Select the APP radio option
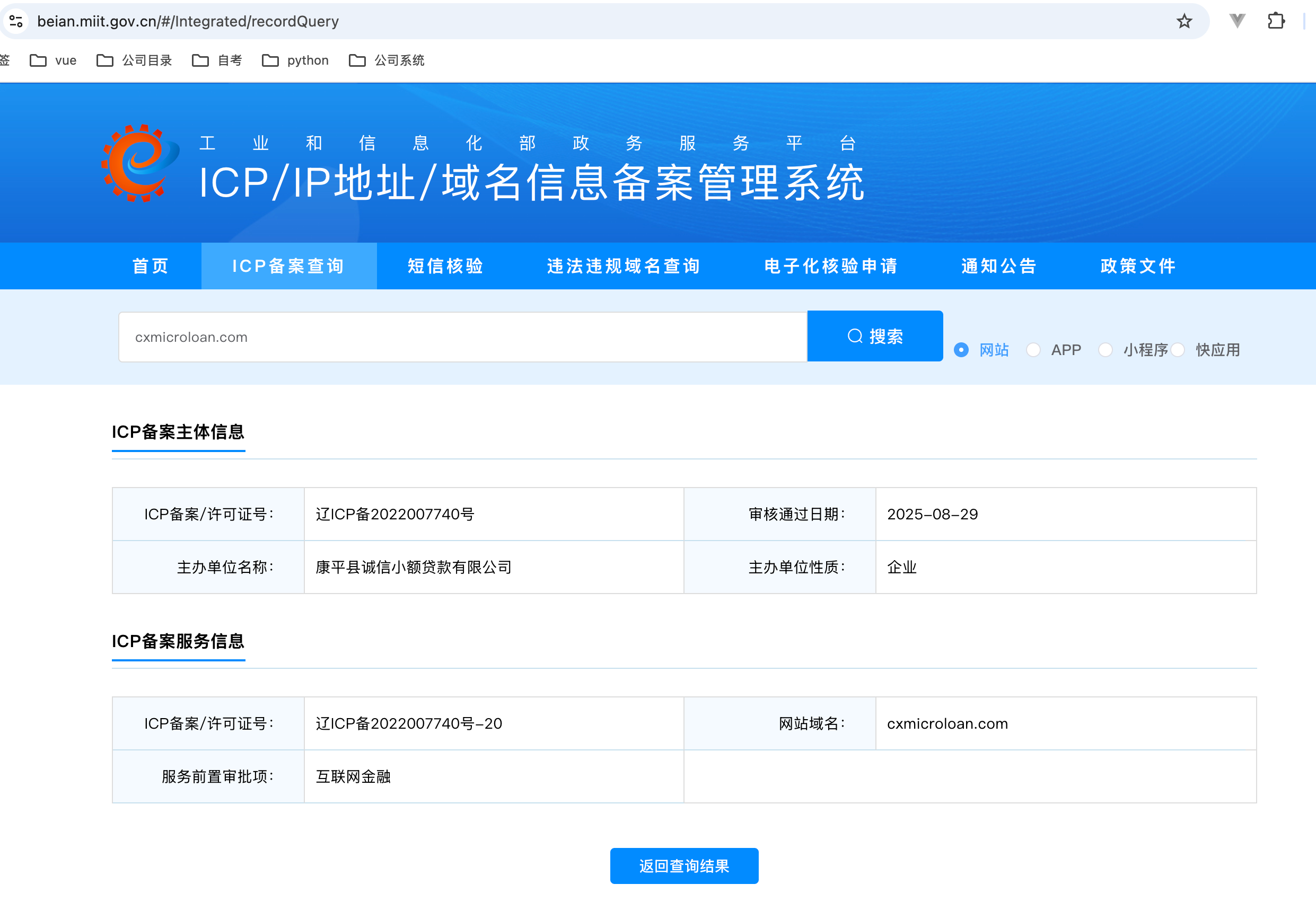1316x902 pixels. click(x=1033, y=350)
